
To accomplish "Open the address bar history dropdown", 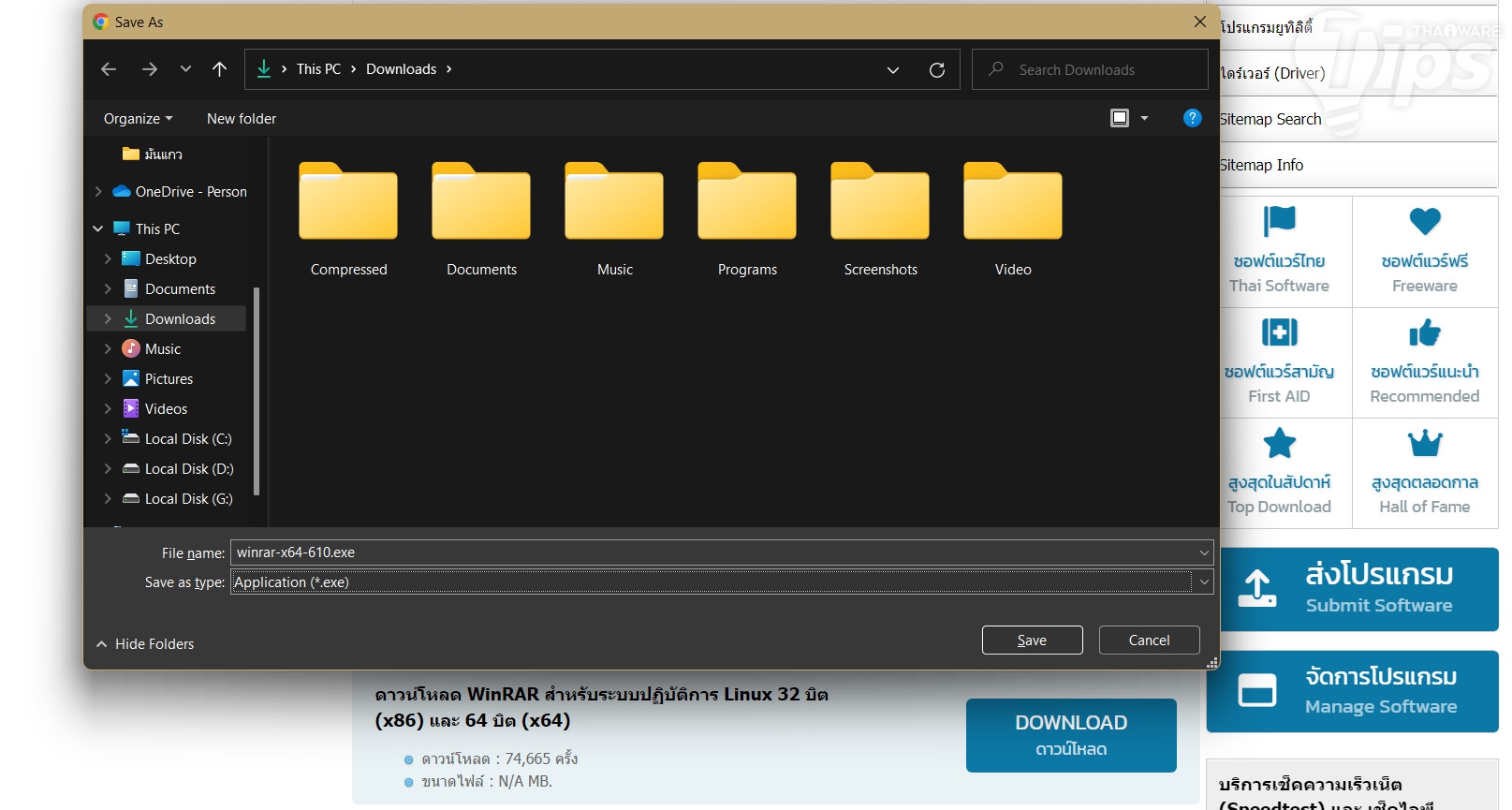I will click(x=893, y=70).
